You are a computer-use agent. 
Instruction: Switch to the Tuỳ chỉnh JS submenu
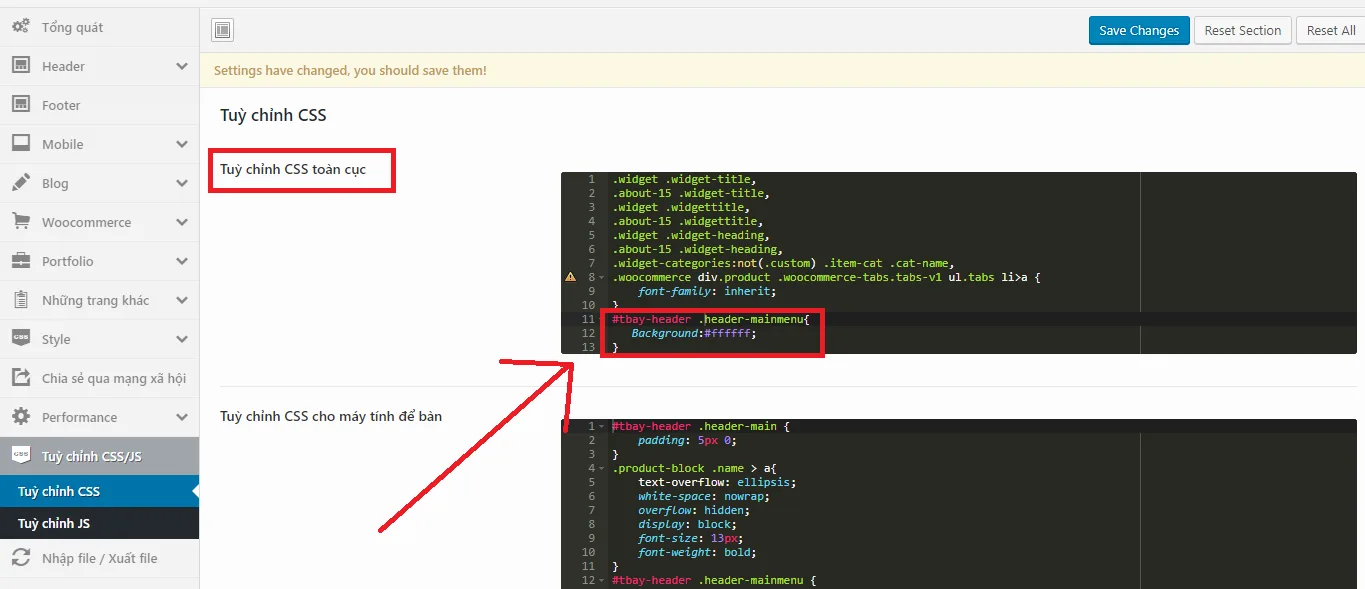(99, 523)
